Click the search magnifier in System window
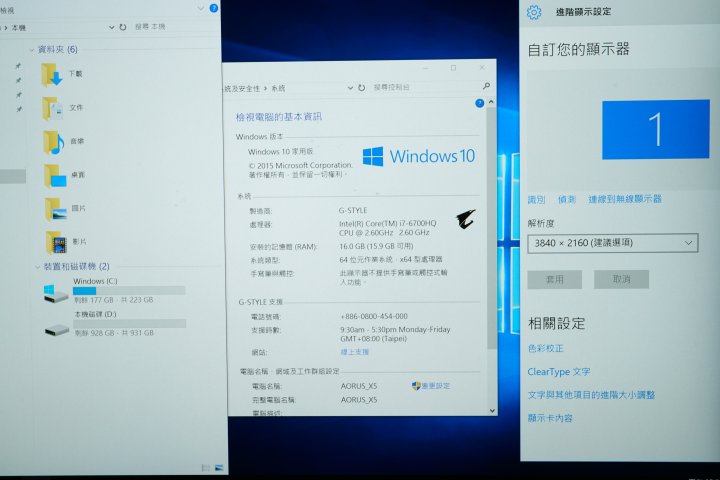This screenshot has height=480, width=720. 486,86
